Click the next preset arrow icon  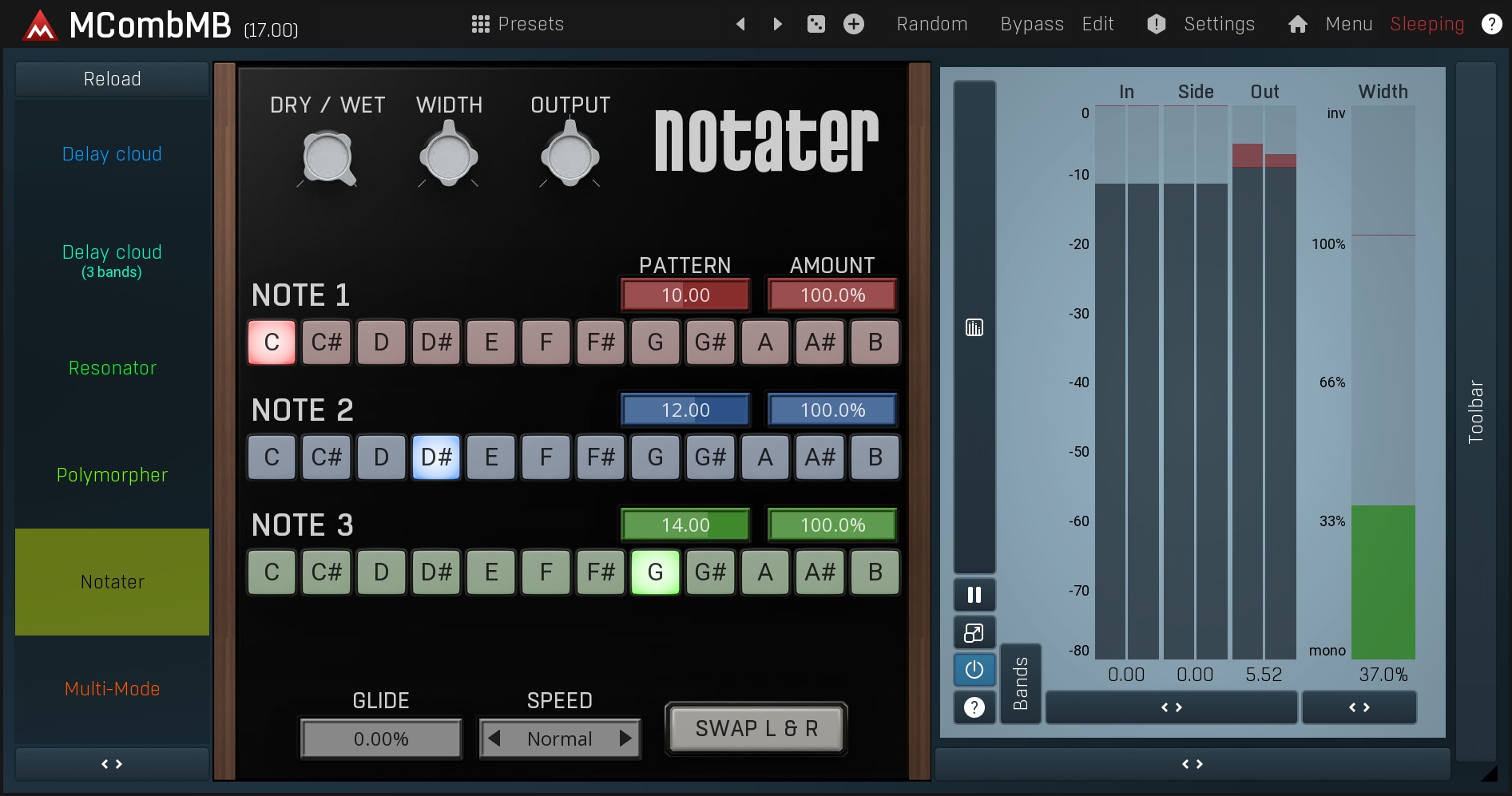(777, 24)
